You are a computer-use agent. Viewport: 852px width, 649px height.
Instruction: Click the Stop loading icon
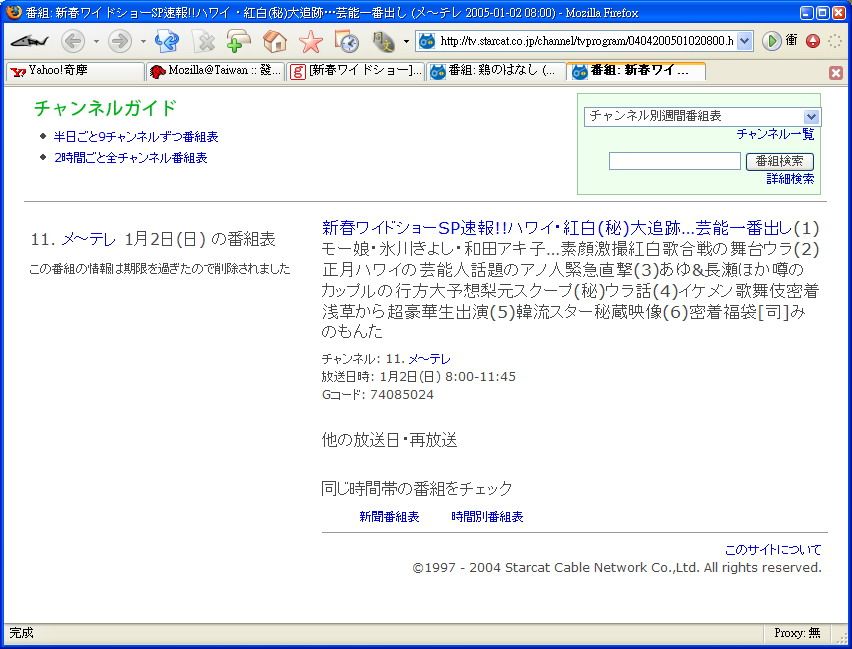pos(204,41)
